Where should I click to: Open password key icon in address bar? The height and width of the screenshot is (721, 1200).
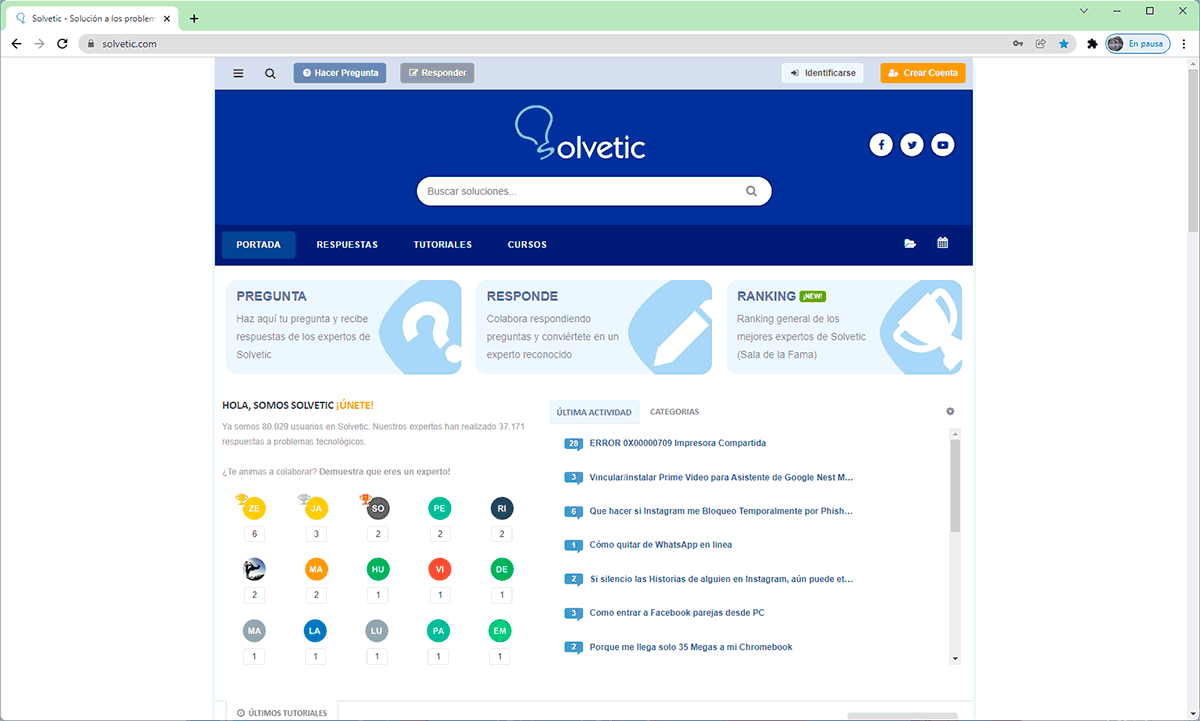click(x=1018, y=44)
